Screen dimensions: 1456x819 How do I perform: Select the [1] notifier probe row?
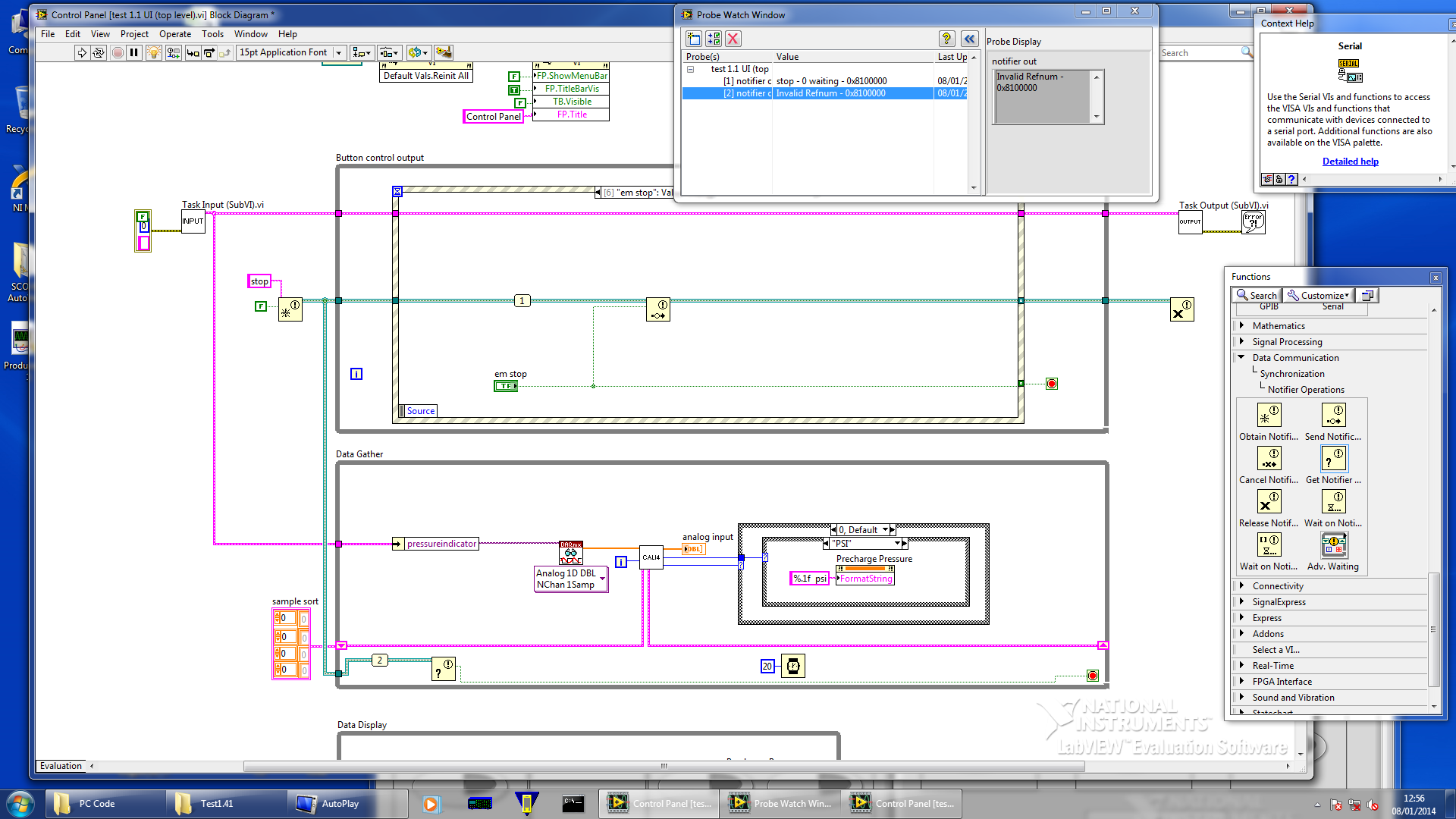click(824, 81)
